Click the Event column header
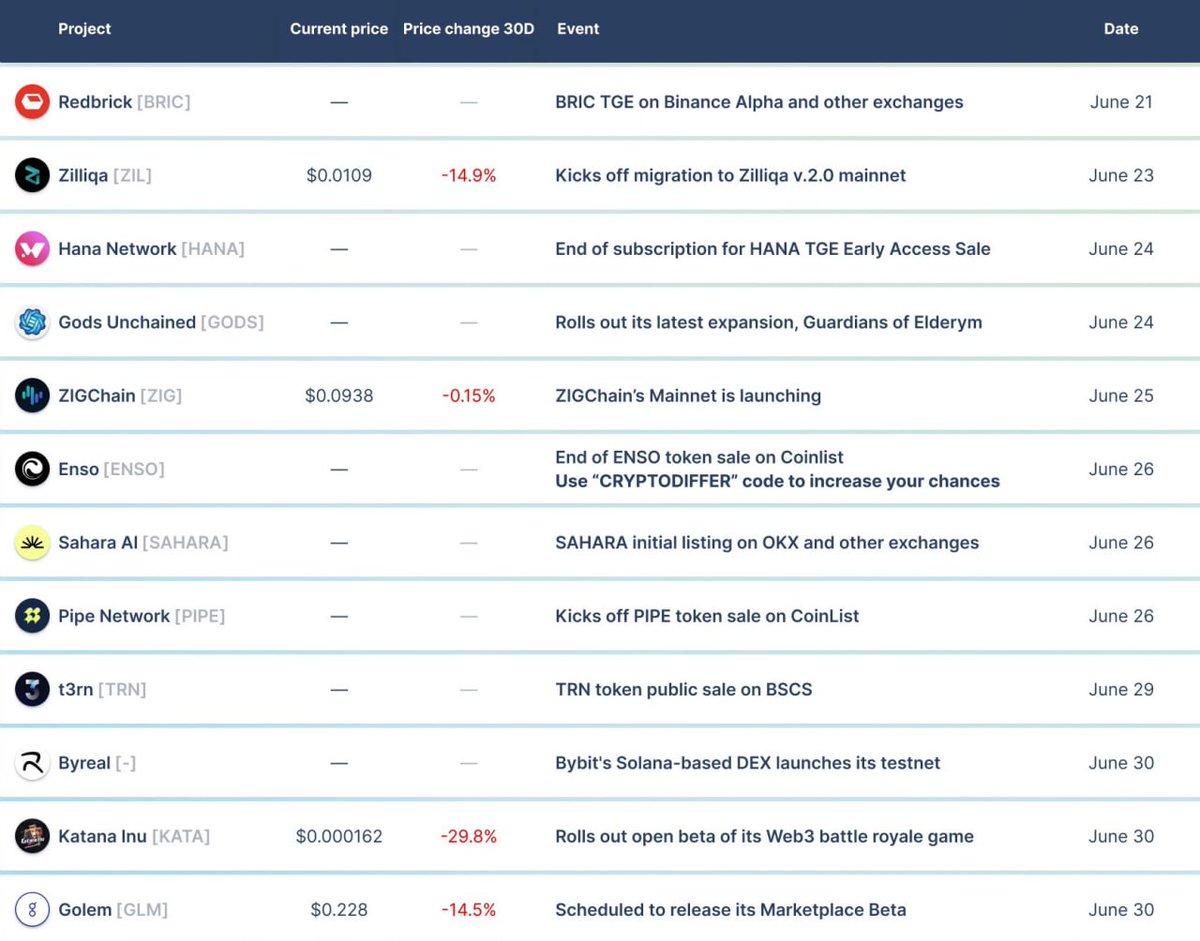 (x=578, y=29)
